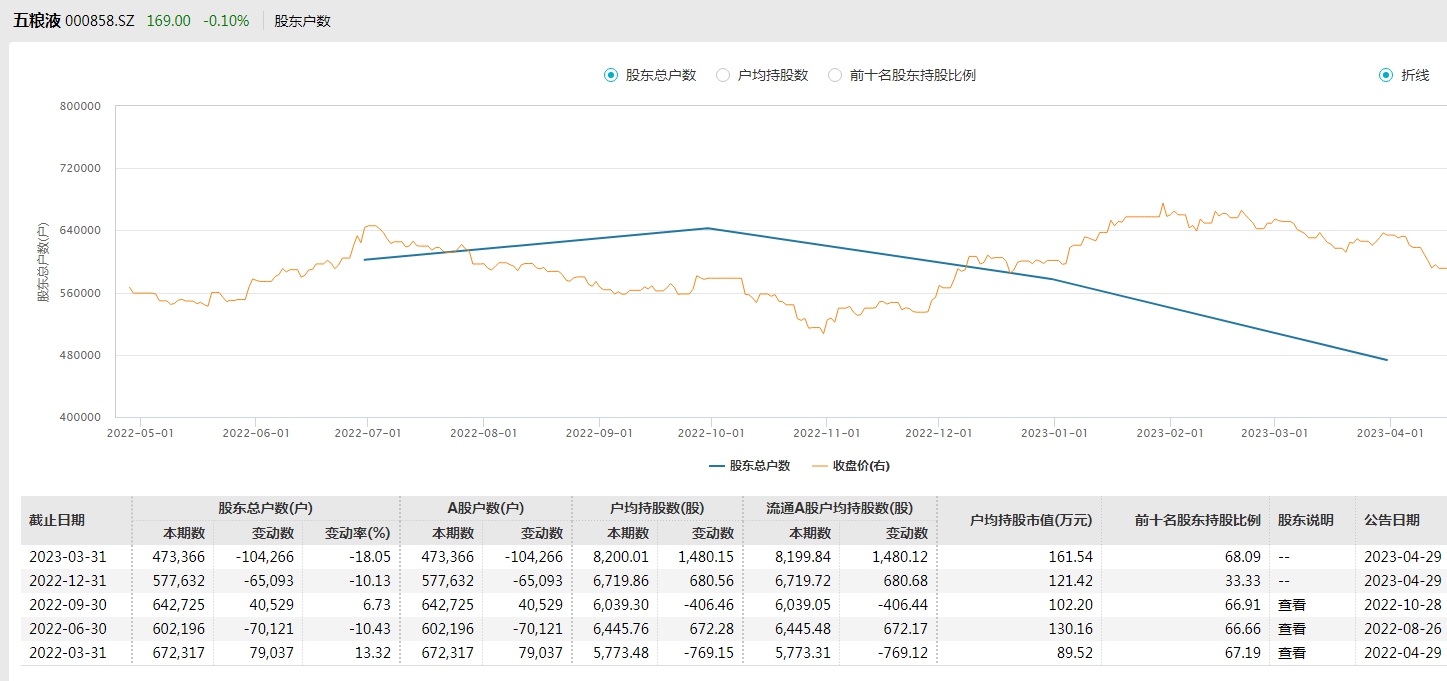Click the 变动率(%) sub-header
Viewport: 1447px width, 681px height.
coord(357,533)
